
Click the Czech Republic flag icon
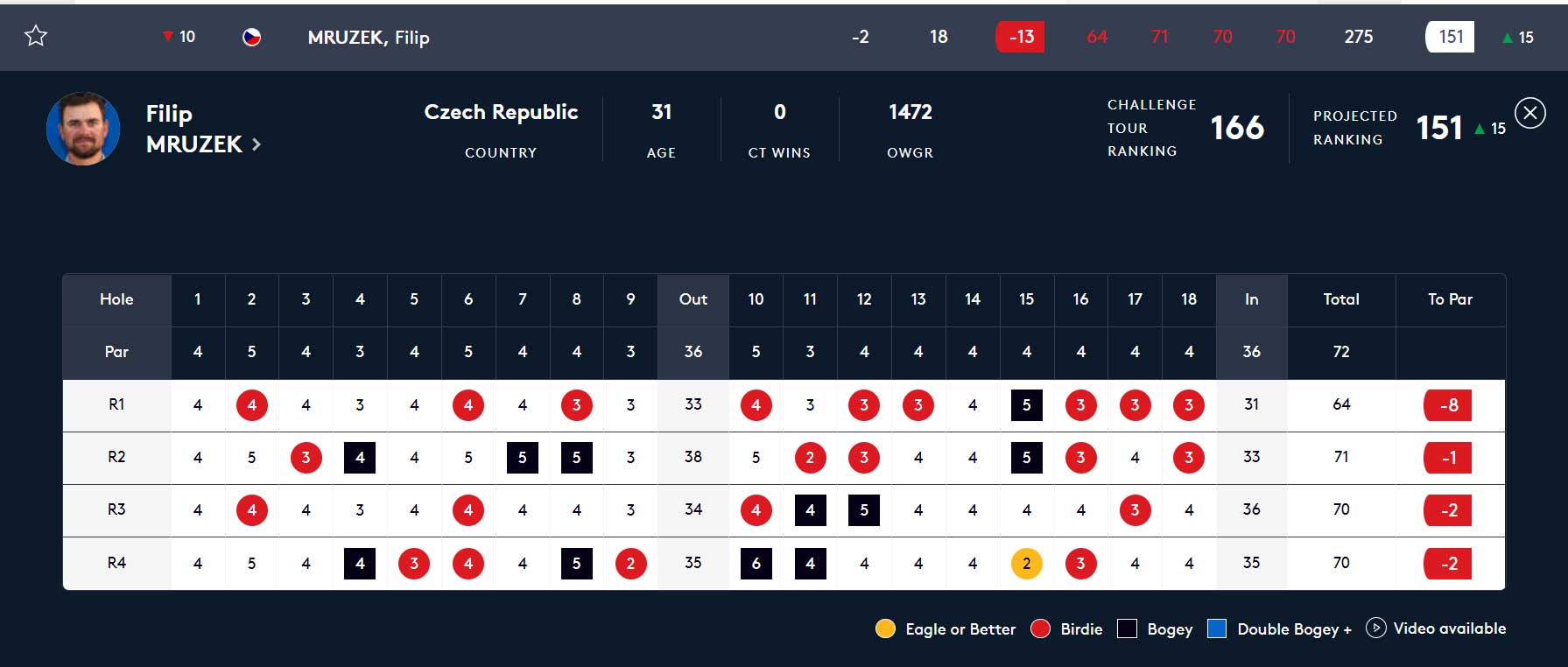pos(251,37)
